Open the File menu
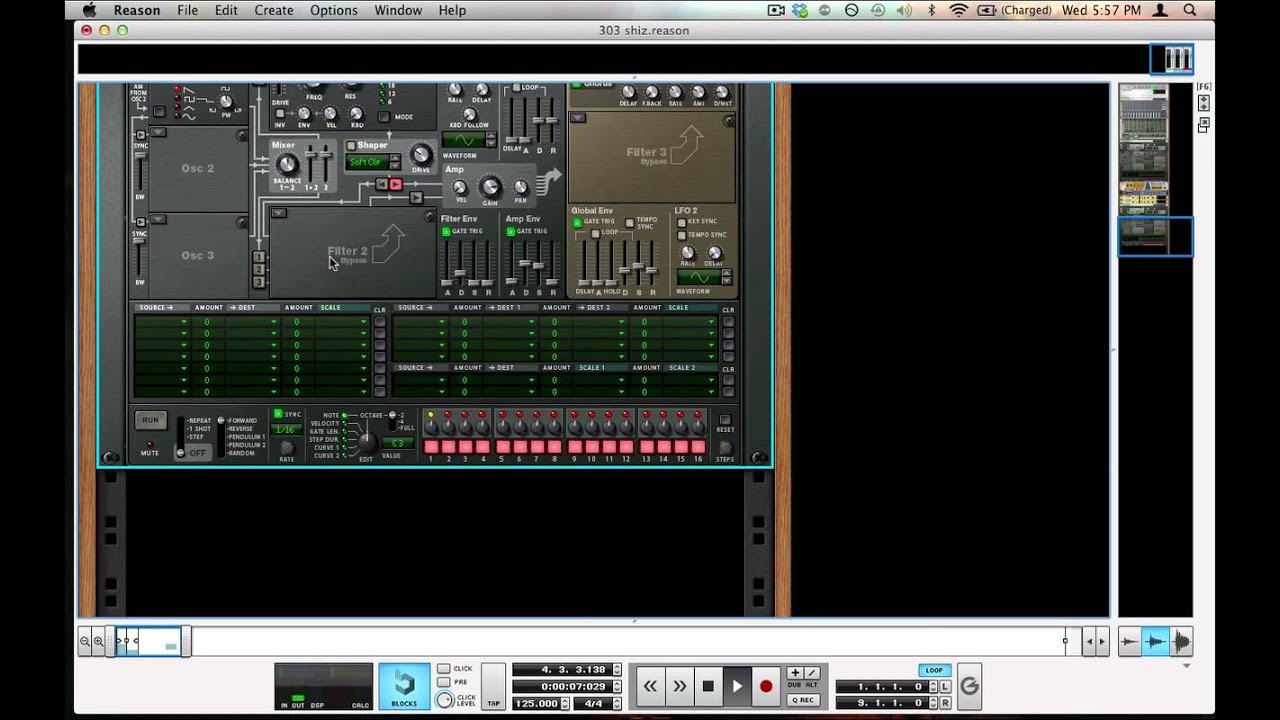1280x720 pixels. coord(187,10)
